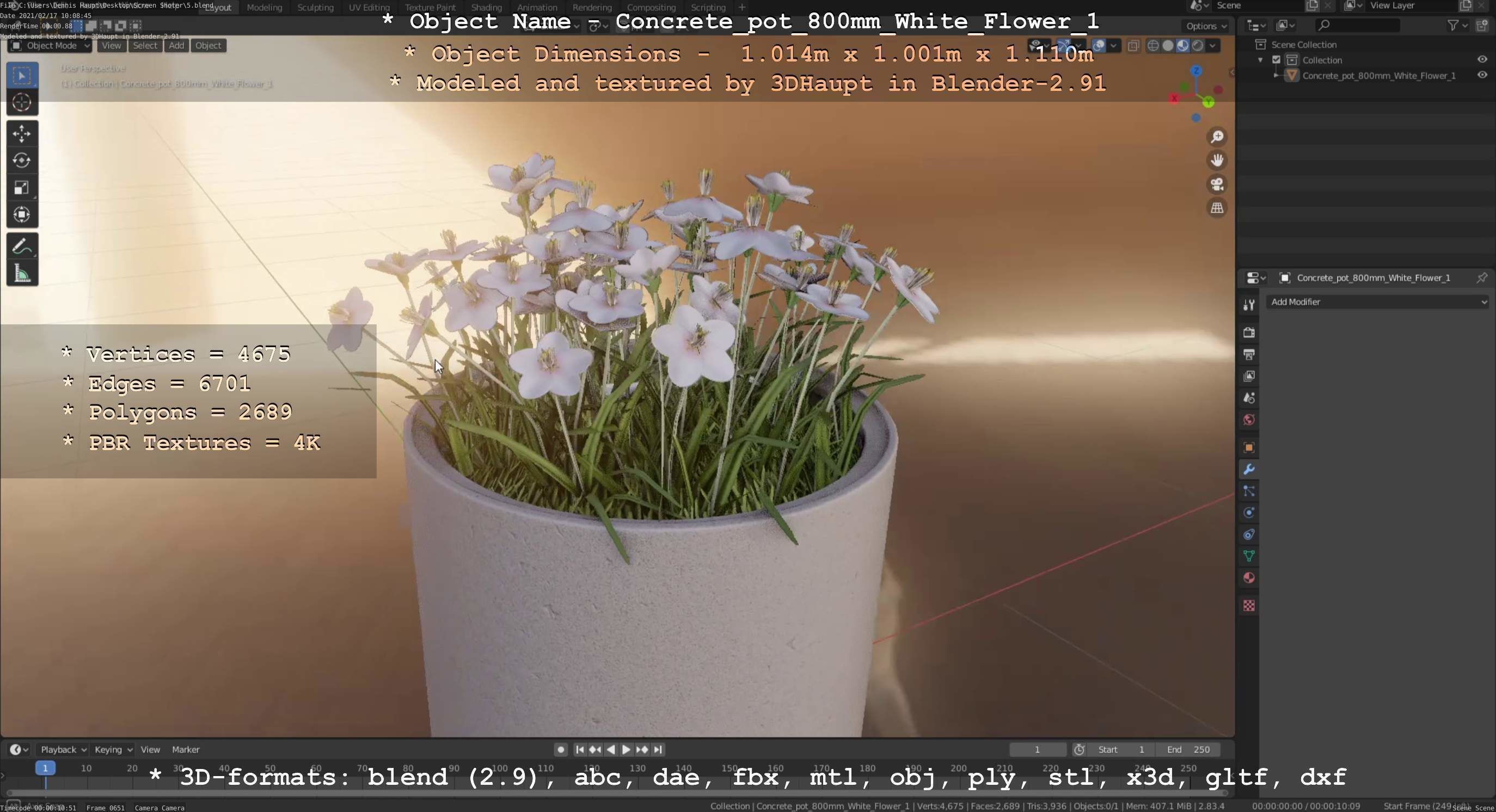Toggle auto keying record button

560,750
